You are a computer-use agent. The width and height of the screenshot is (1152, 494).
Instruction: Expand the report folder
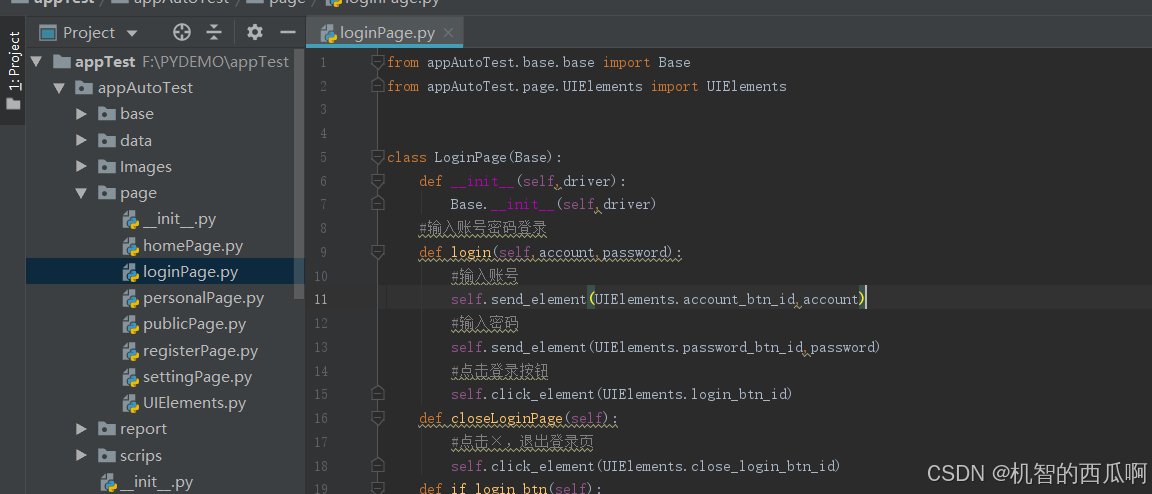click(x=82, y=429)
